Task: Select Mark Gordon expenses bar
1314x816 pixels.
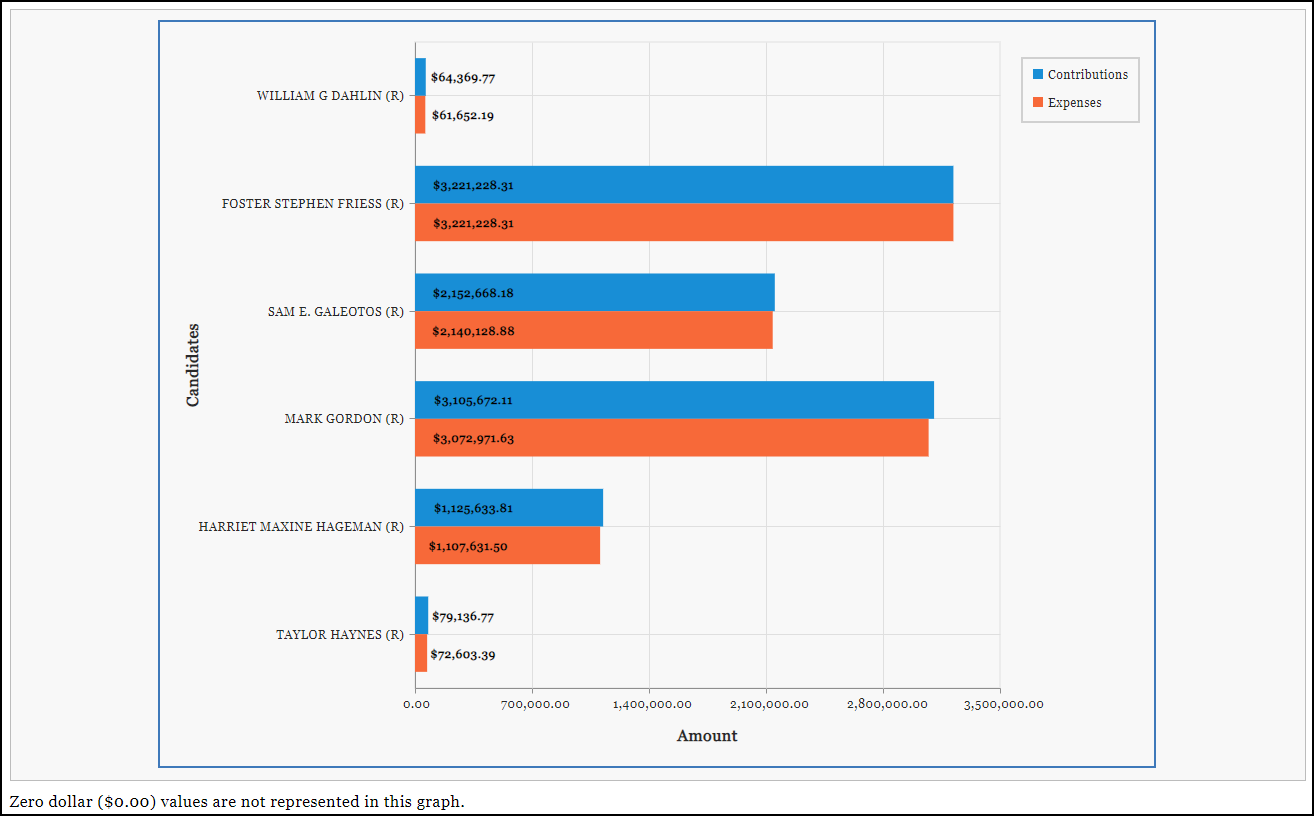Action: coord(670,438)
